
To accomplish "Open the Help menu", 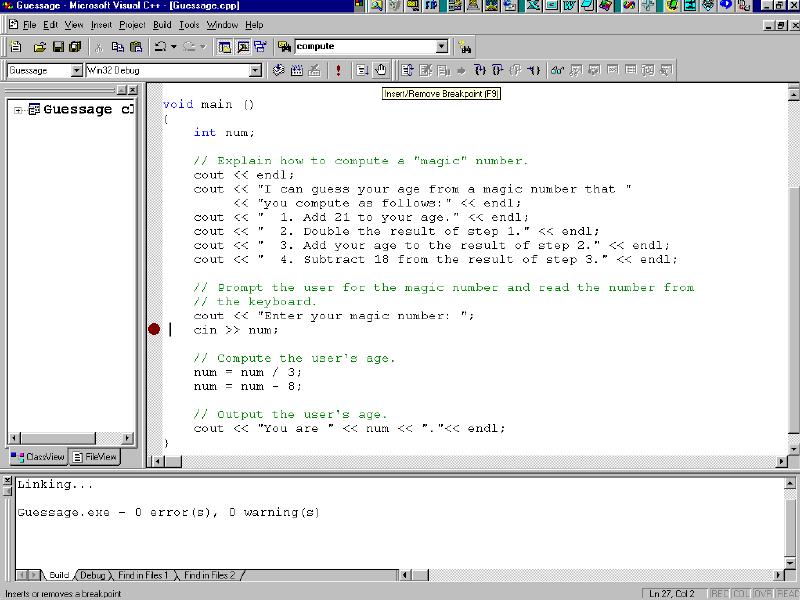I will tap(254, 24).
